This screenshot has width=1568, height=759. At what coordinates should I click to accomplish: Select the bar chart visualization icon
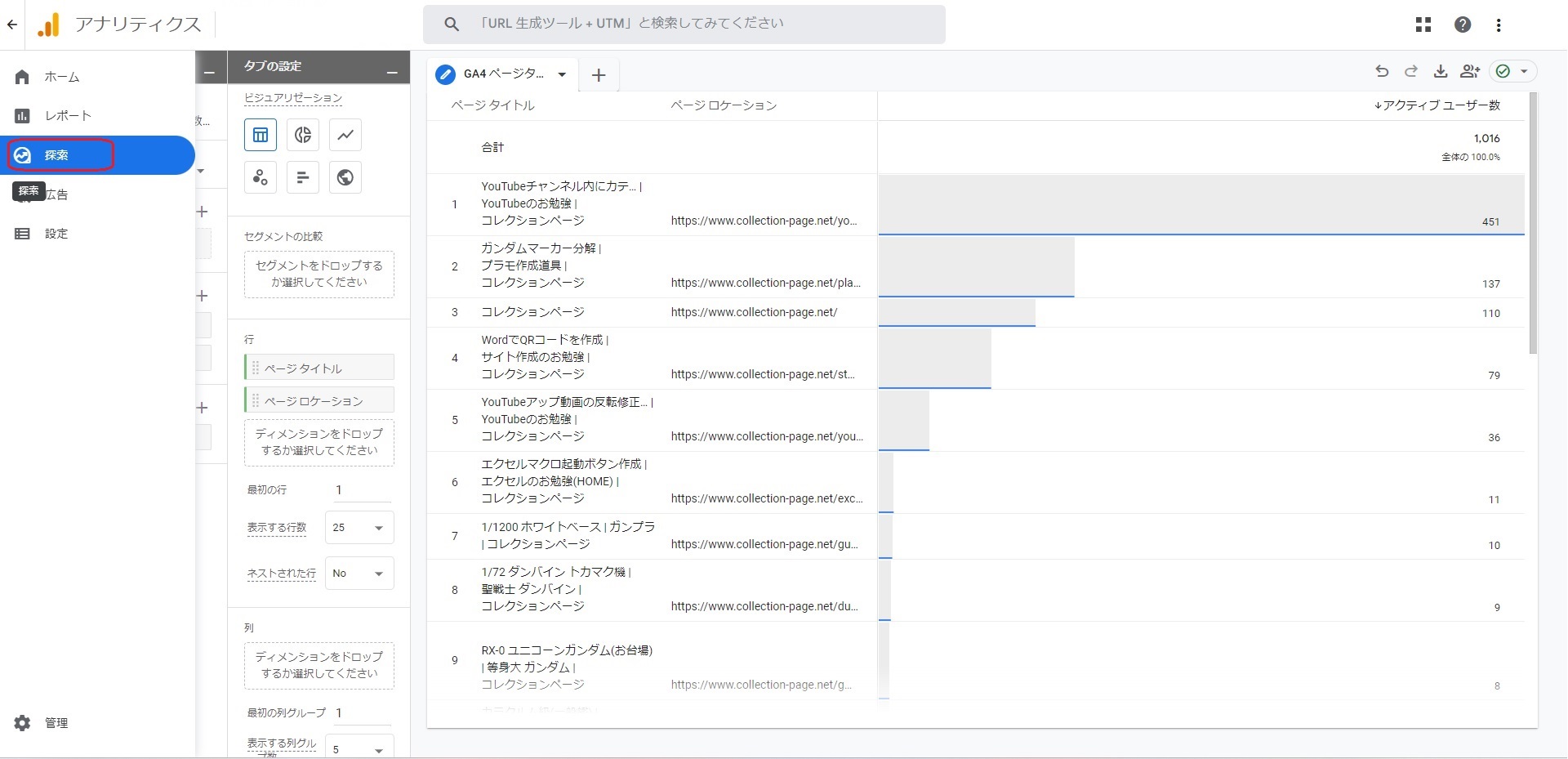303,177
